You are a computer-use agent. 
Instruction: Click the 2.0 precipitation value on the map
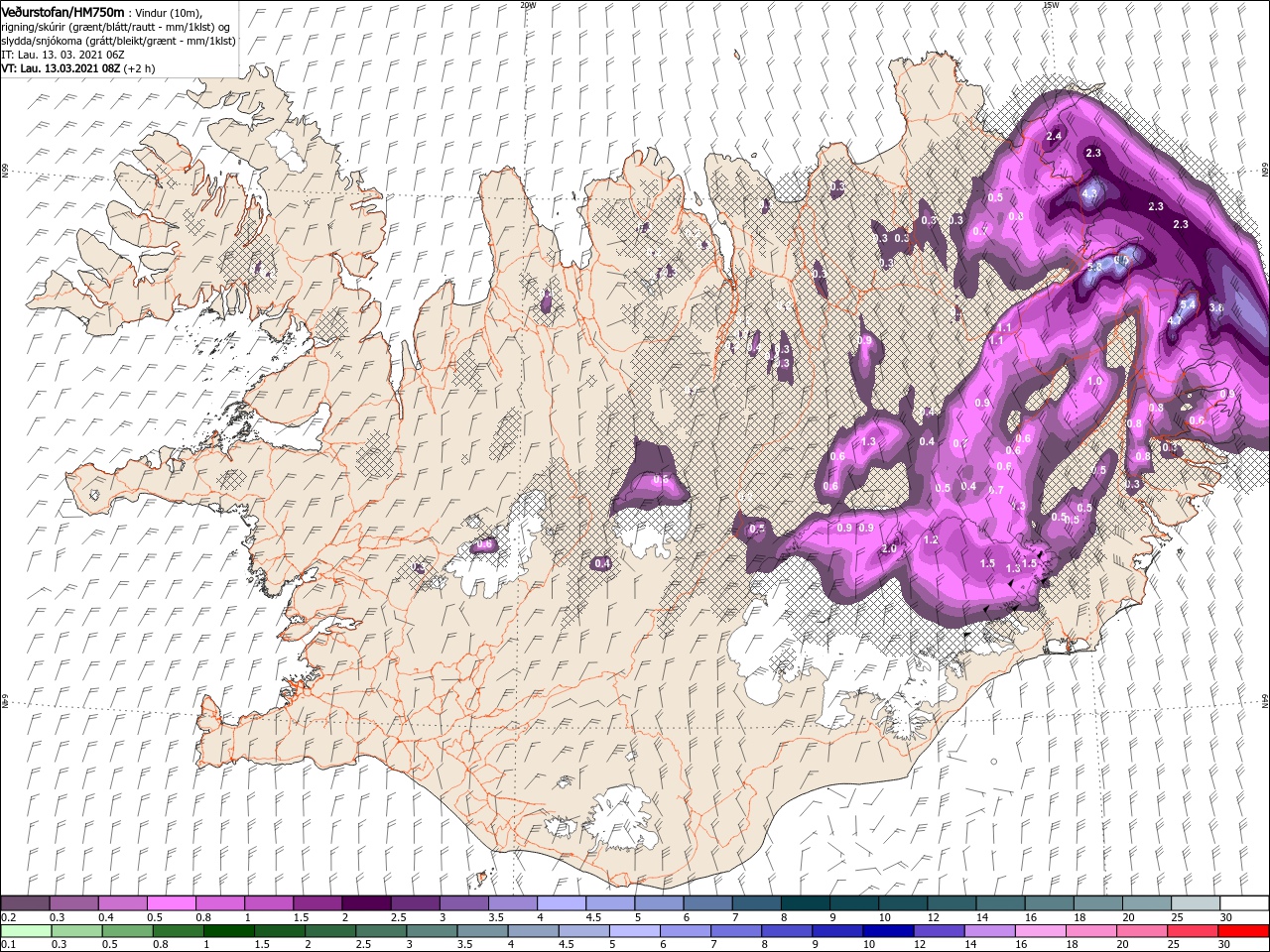click(889, 548)
